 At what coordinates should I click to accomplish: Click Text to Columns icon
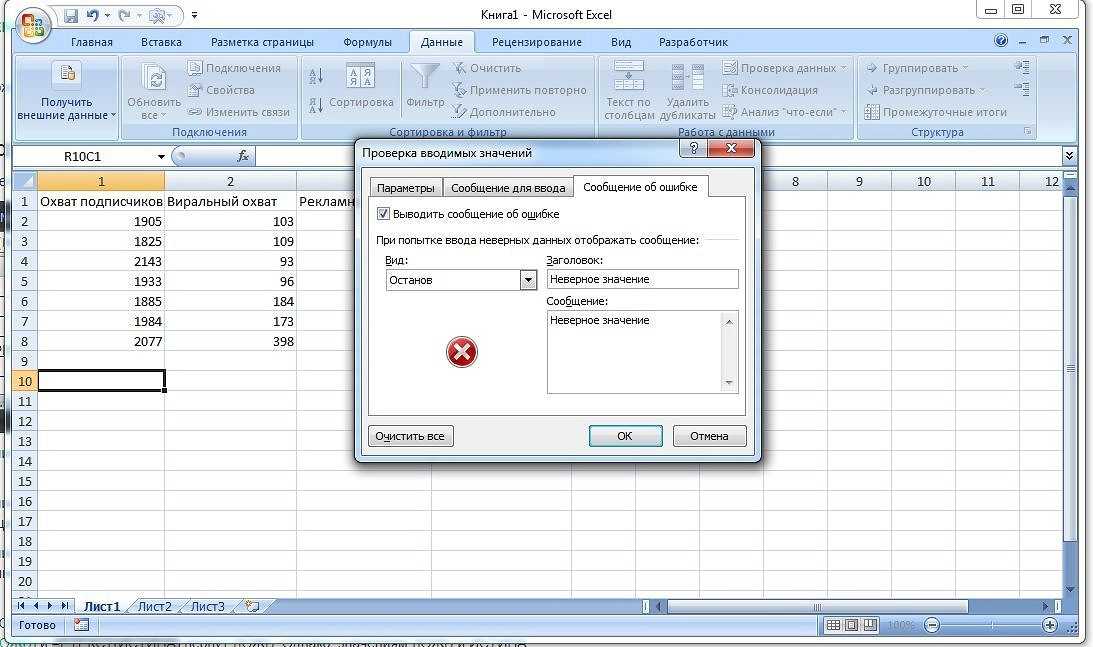point(629,75)
